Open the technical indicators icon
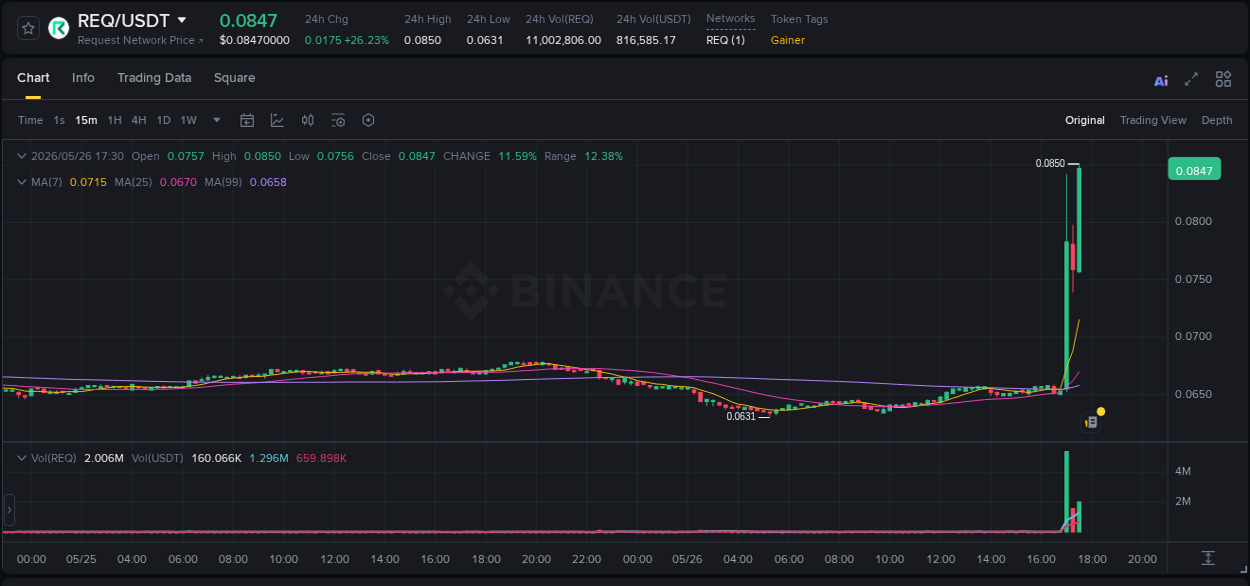This screenshot has height=586, width=1250. click(x=277, y=120)
